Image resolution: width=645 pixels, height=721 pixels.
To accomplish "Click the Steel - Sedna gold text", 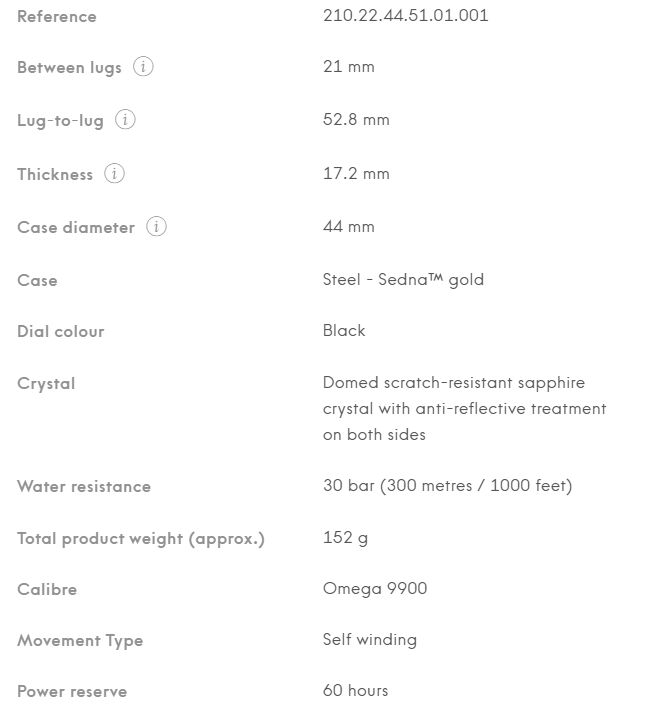I will [x=403, y=280].
